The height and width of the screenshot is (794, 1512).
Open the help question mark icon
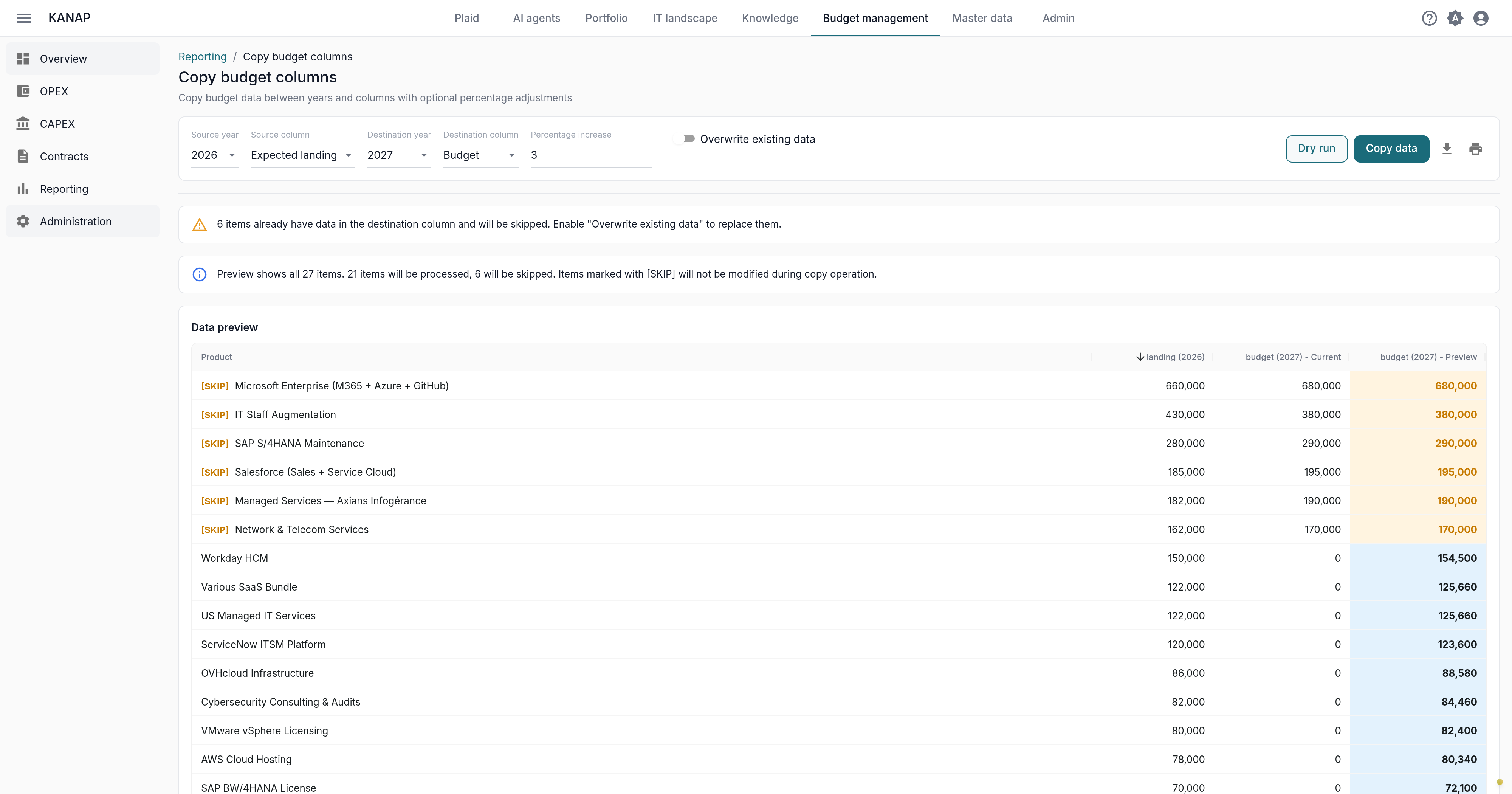pos(1429,18)
